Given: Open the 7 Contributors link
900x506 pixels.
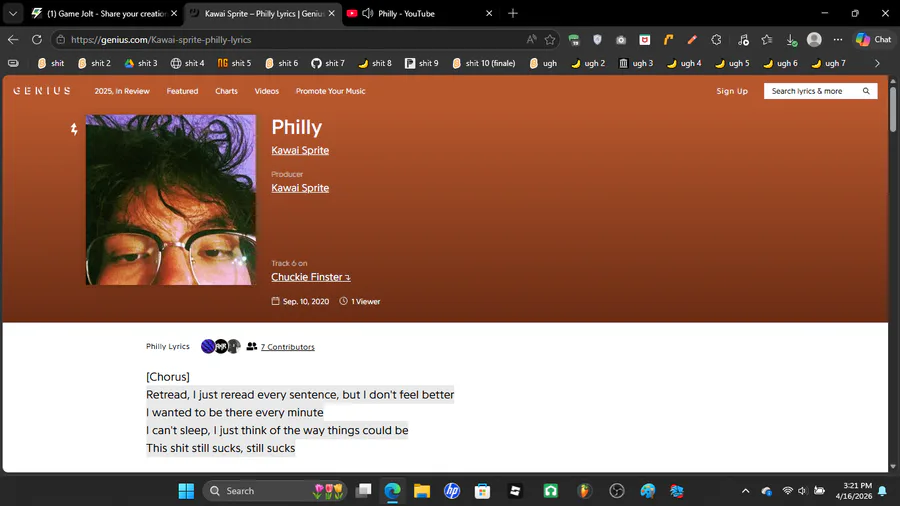Looking at the screenshot, I should 288,347.
